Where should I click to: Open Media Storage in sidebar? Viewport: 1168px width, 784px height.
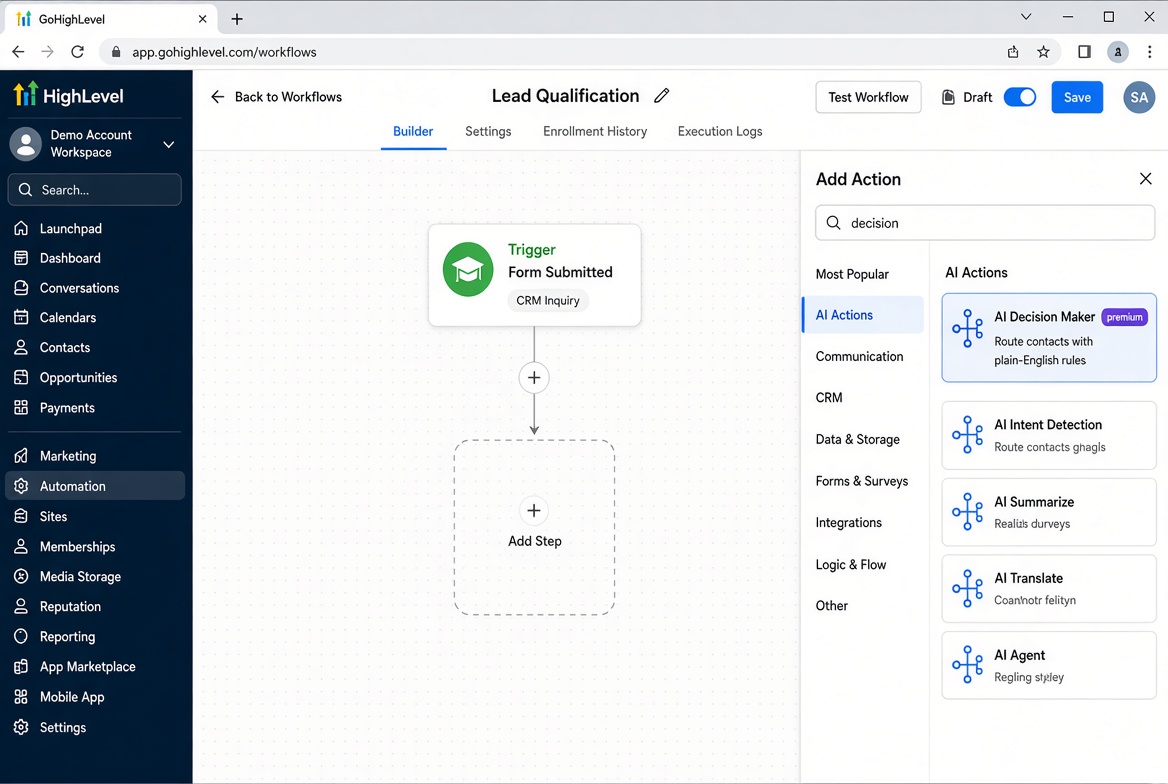click(80, 577)
